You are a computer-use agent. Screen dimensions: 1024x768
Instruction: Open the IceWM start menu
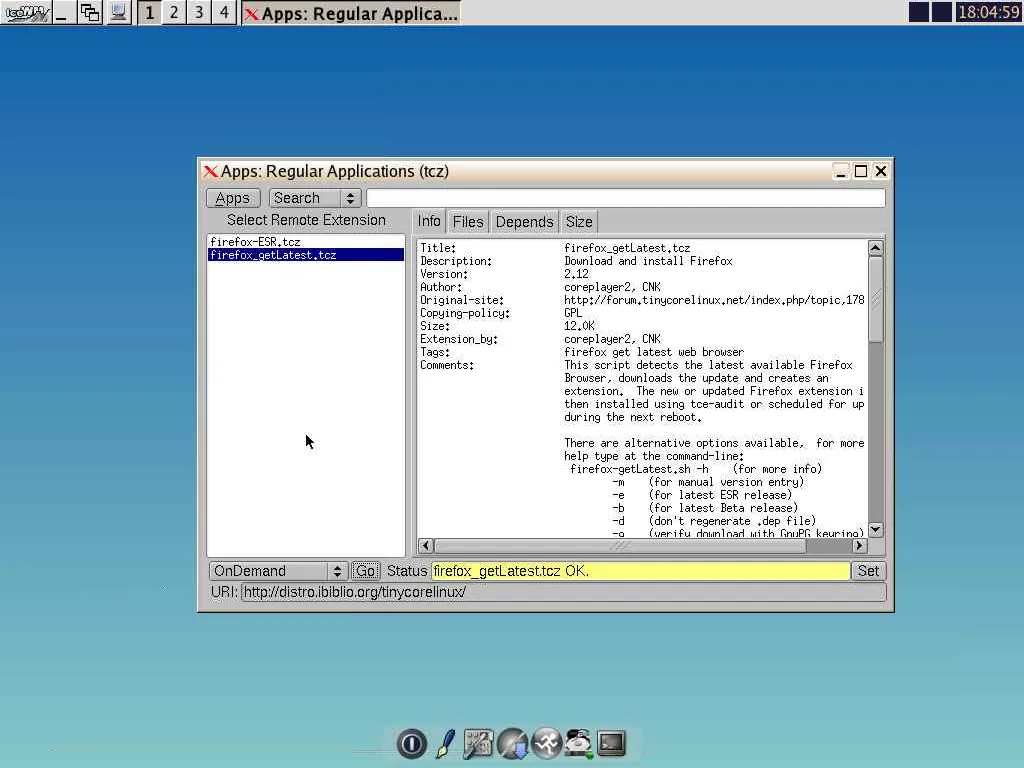[x=25, y=12]
